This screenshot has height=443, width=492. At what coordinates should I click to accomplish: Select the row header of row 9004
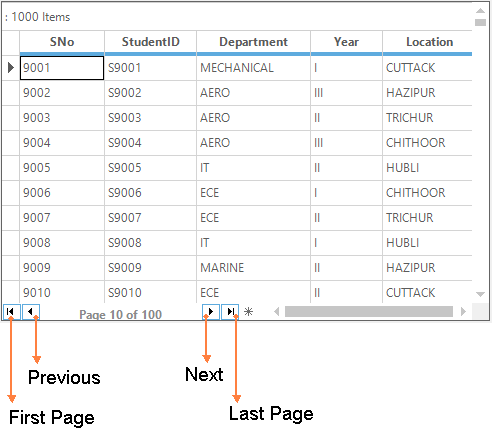(x=11, y=143)
